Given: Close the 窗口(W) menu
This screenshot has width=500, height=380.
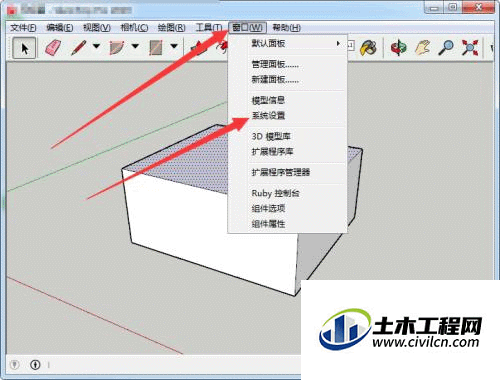Looking at the screenshot, I should [x=247, y=28].
